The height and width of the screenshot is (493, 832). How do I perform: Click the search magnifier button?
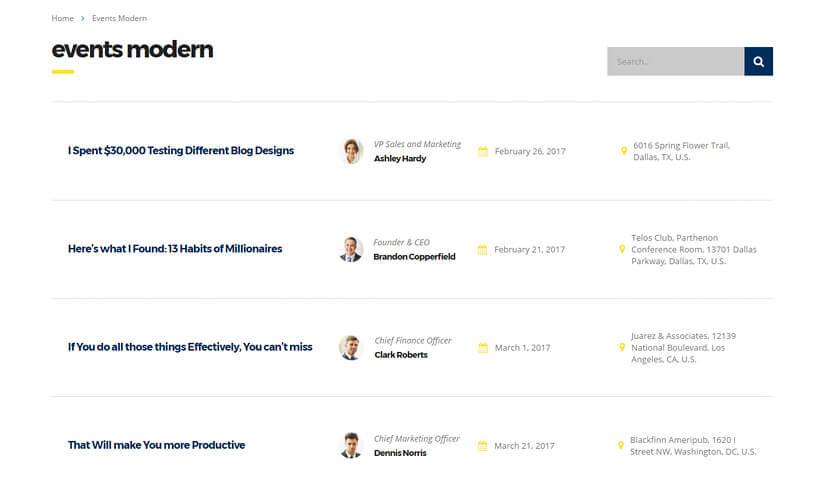[x=758, y=61]
